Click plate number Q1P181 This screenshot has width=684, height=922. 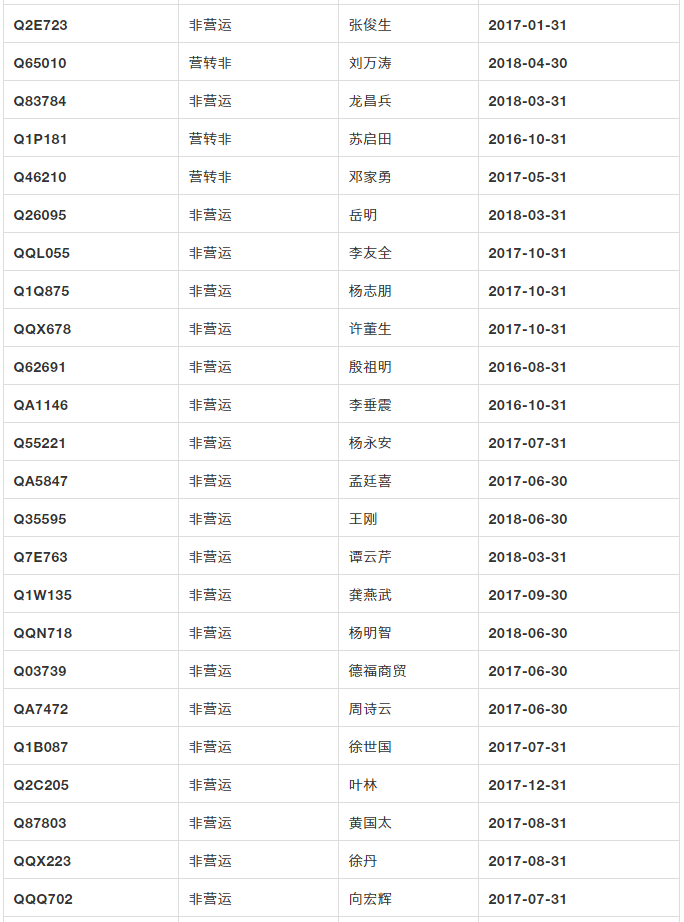click(41, 139)
